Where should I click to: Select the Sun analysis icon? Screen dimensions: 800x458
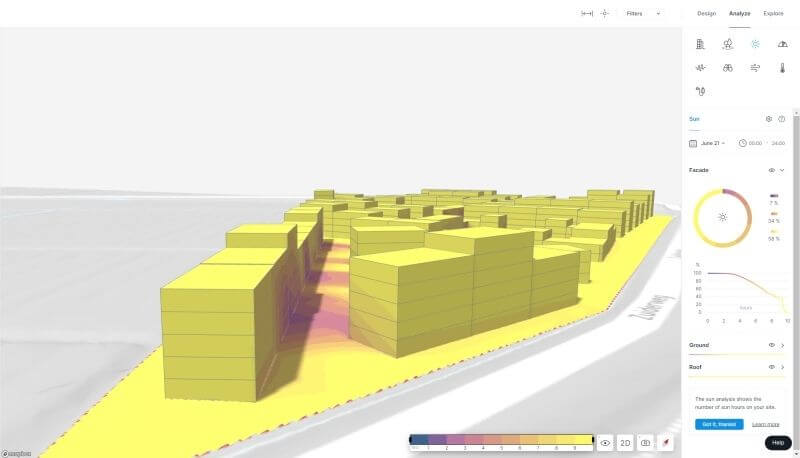click(x=755, y=44)
